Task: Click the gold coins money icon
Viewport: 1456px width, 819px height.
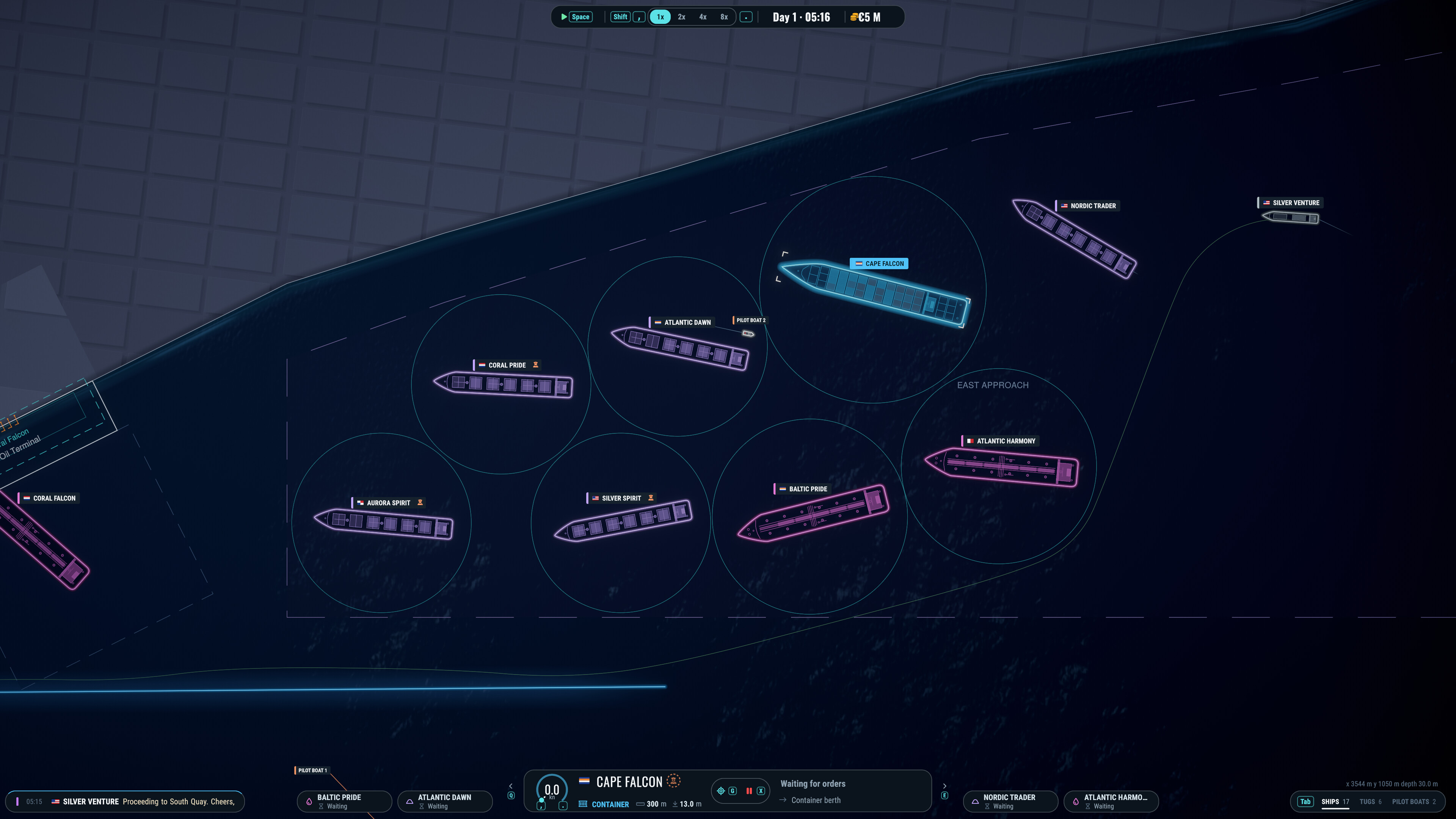Action: (854, 17)
